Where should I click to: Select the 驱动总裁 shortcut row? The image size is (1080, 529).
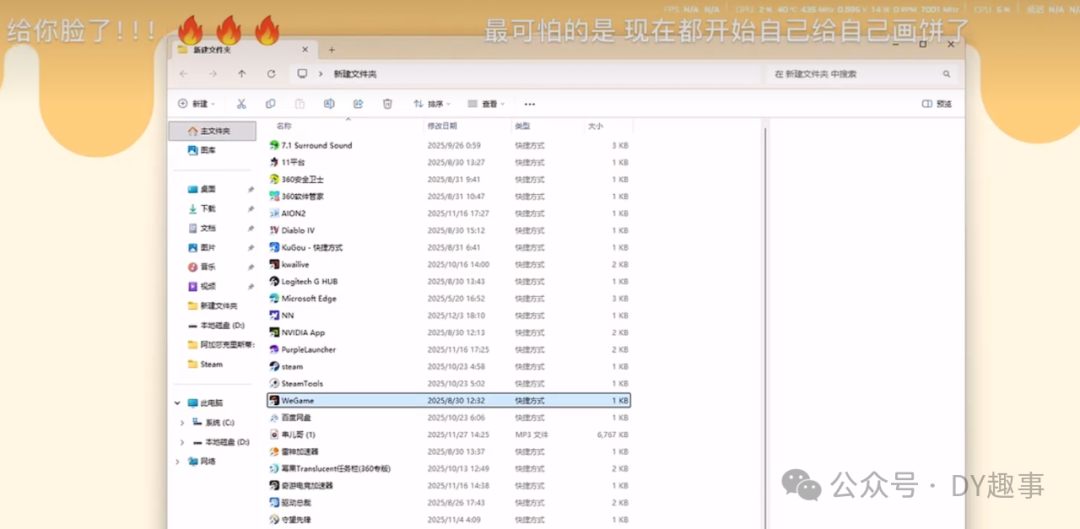click(449, 503)
